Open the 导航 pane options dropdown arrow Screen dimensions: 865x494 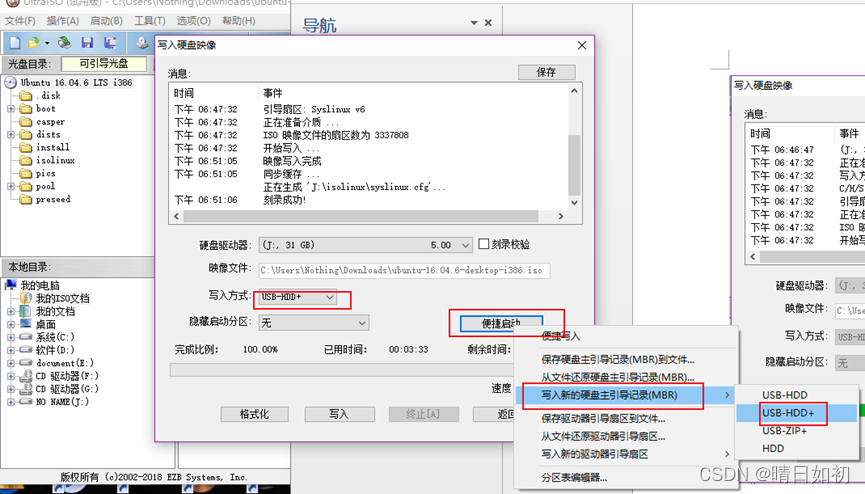coord(474,23)
